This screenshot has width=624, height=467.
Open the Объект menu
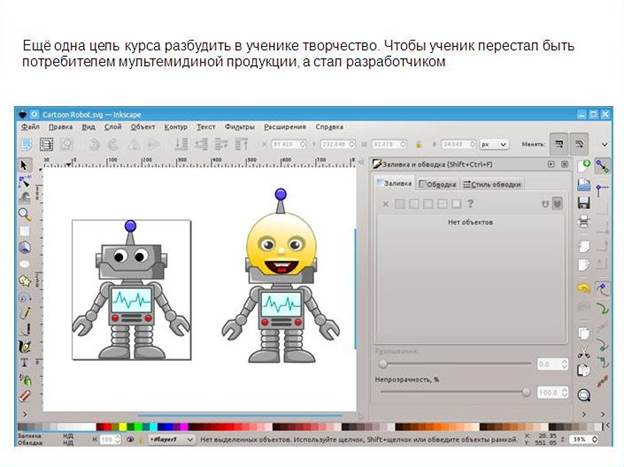143,127
